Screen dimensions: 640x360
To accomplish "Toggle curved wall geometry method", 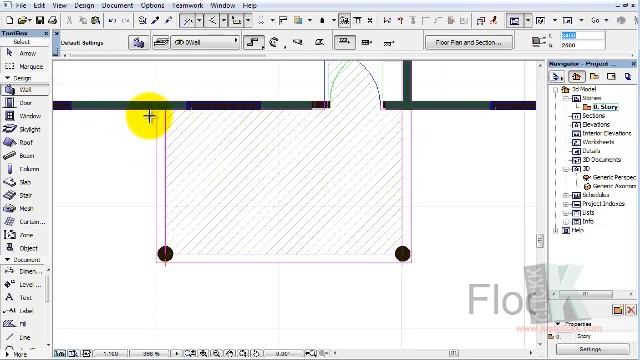I will [275, 42].
